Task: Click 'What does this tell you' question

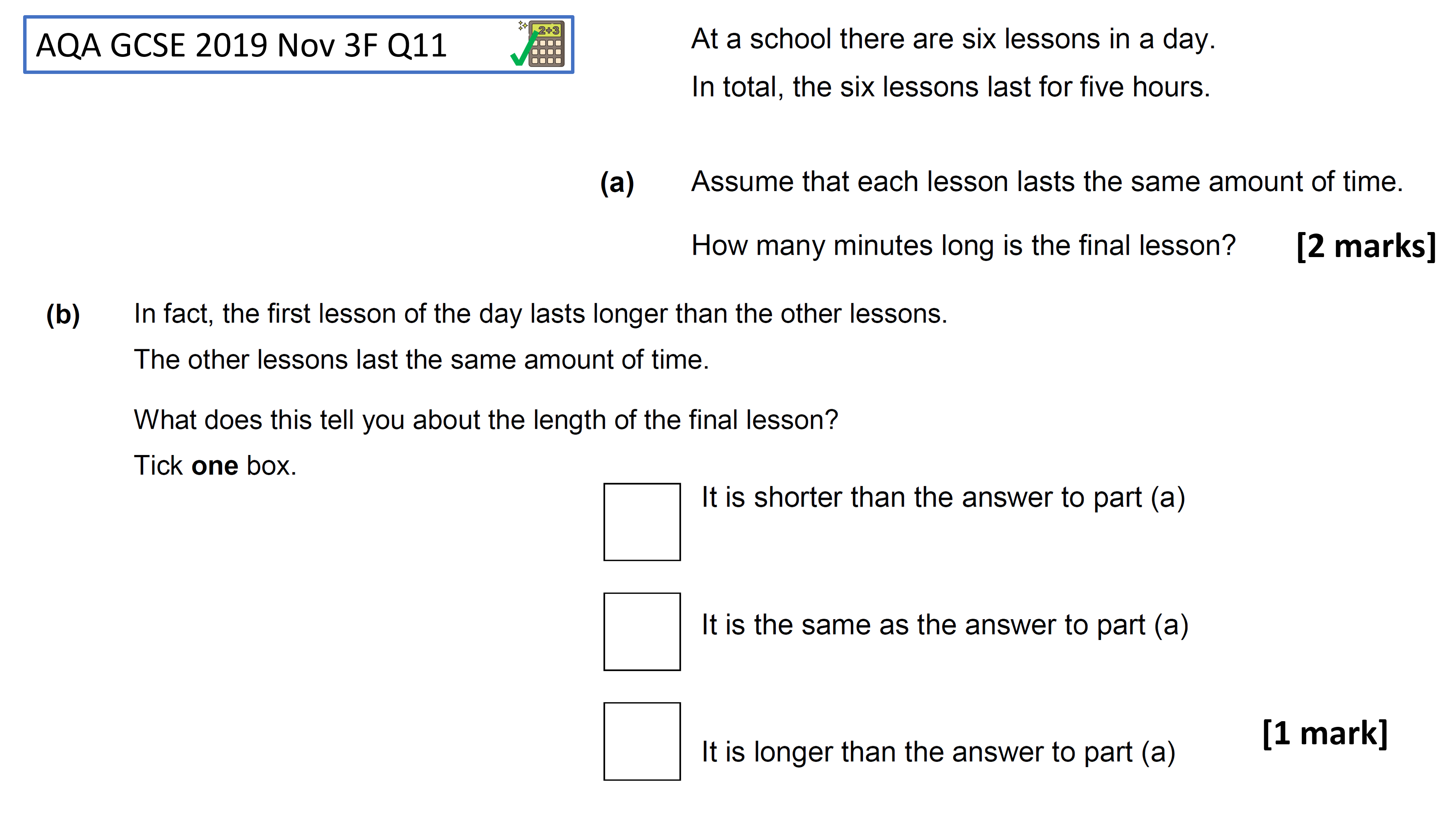Action: pyautogui.click(x=486, y=420)
